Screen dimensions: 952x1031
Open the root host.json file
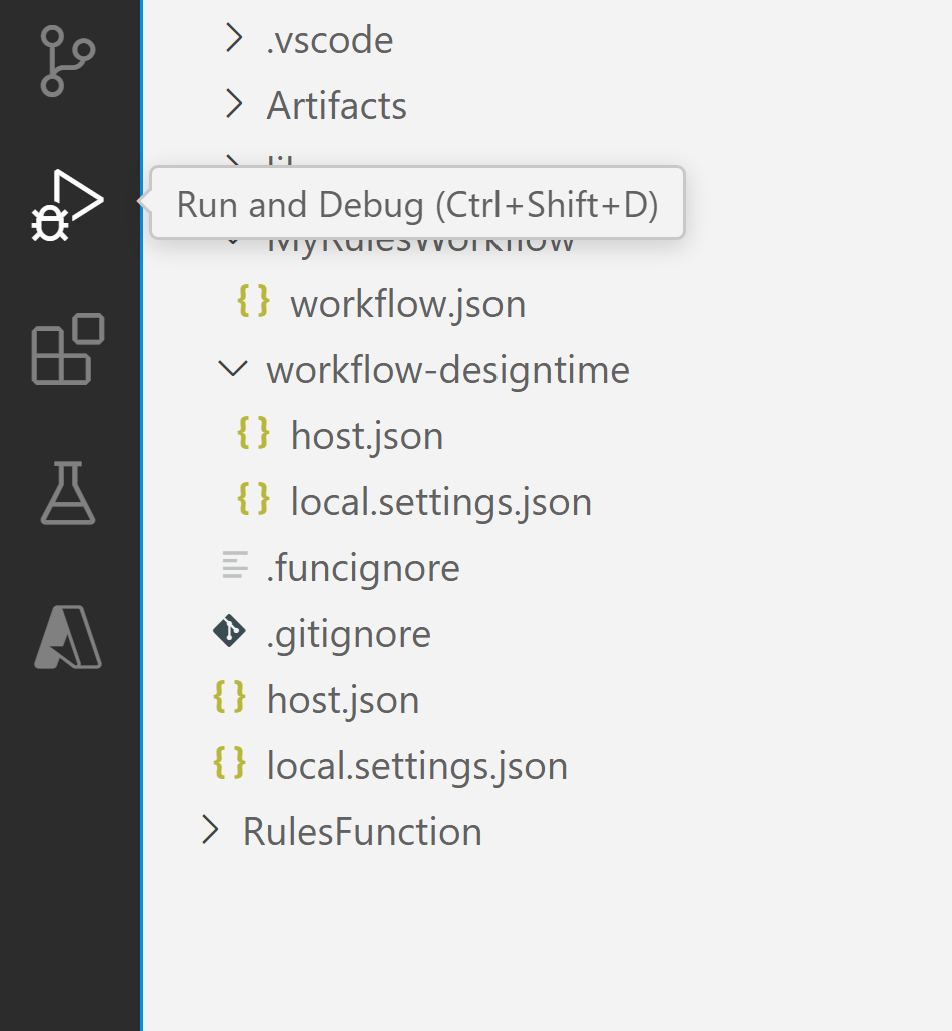(342, 699)
